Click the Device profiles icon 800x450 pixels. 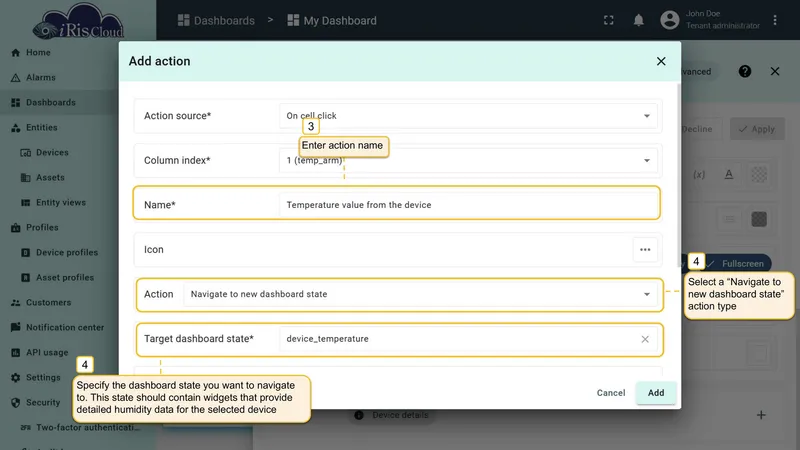26,253
